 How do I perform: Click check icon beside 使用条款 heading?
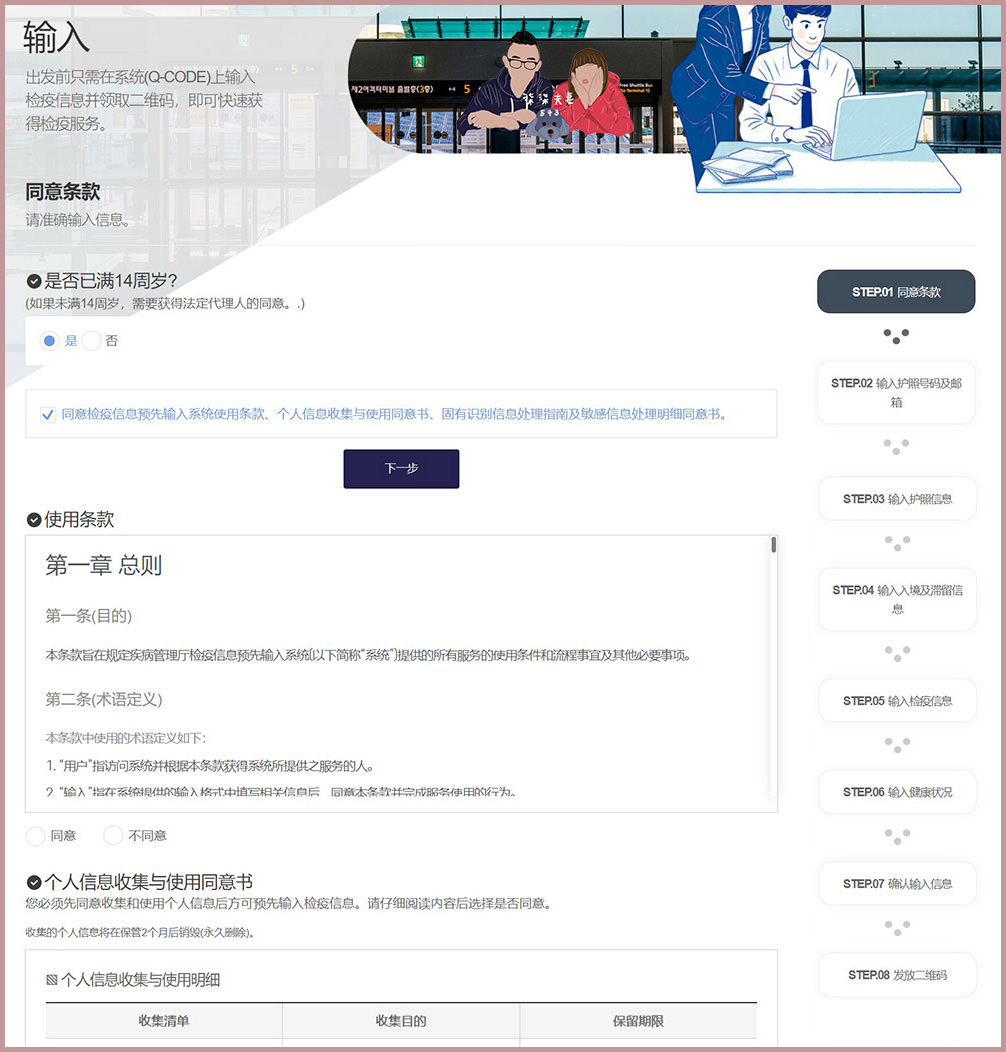(34, 520)
